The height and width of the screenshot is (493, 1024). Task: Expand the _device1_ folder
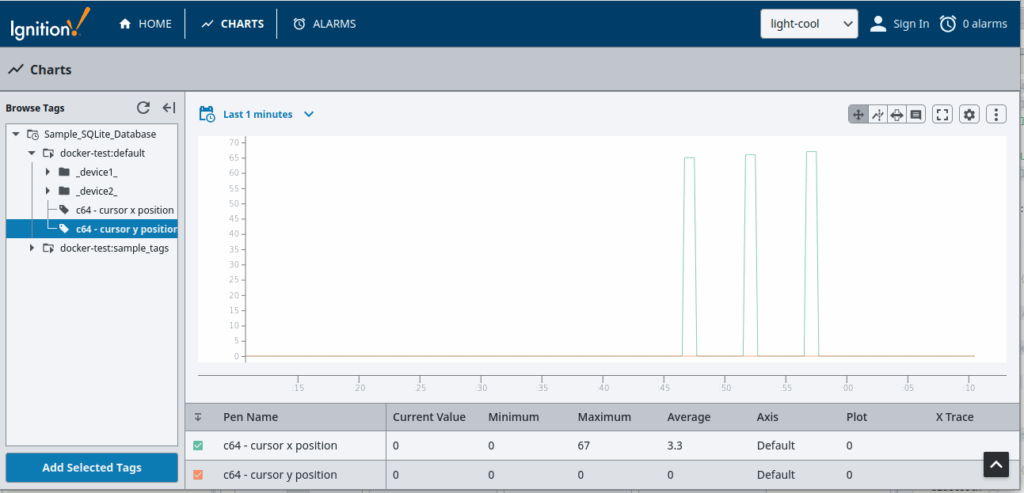pyautogui.click(x=48, y=172)
